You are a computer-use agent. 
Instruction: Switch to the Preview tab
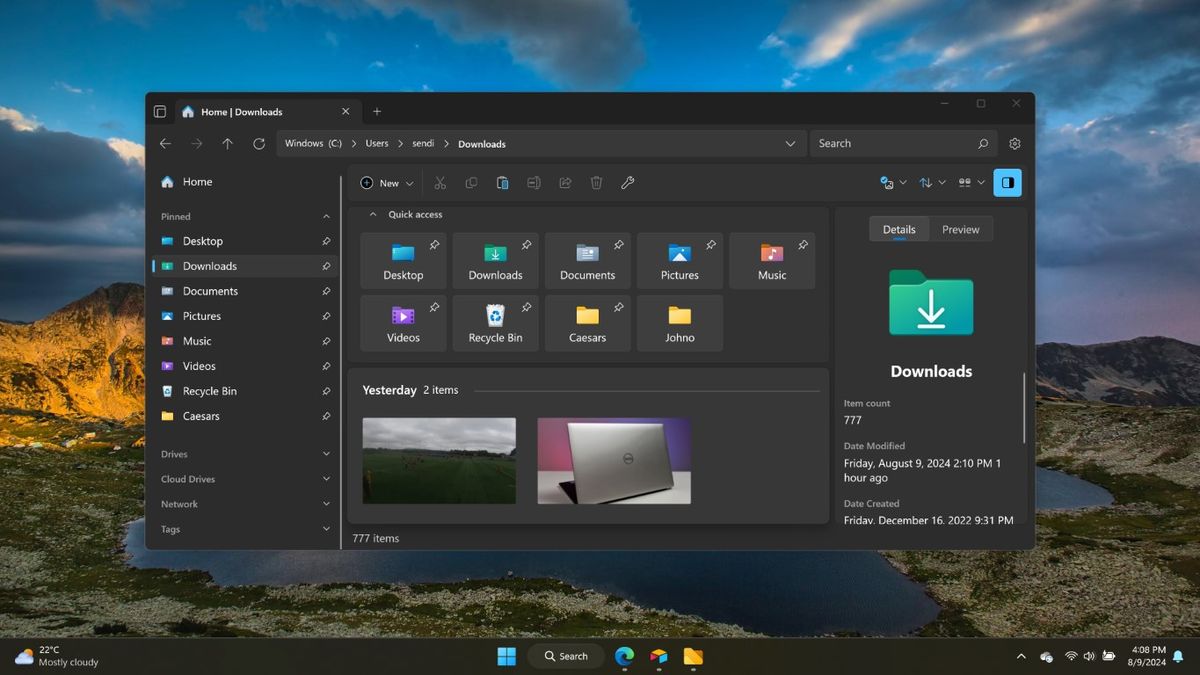pos(959,229)
